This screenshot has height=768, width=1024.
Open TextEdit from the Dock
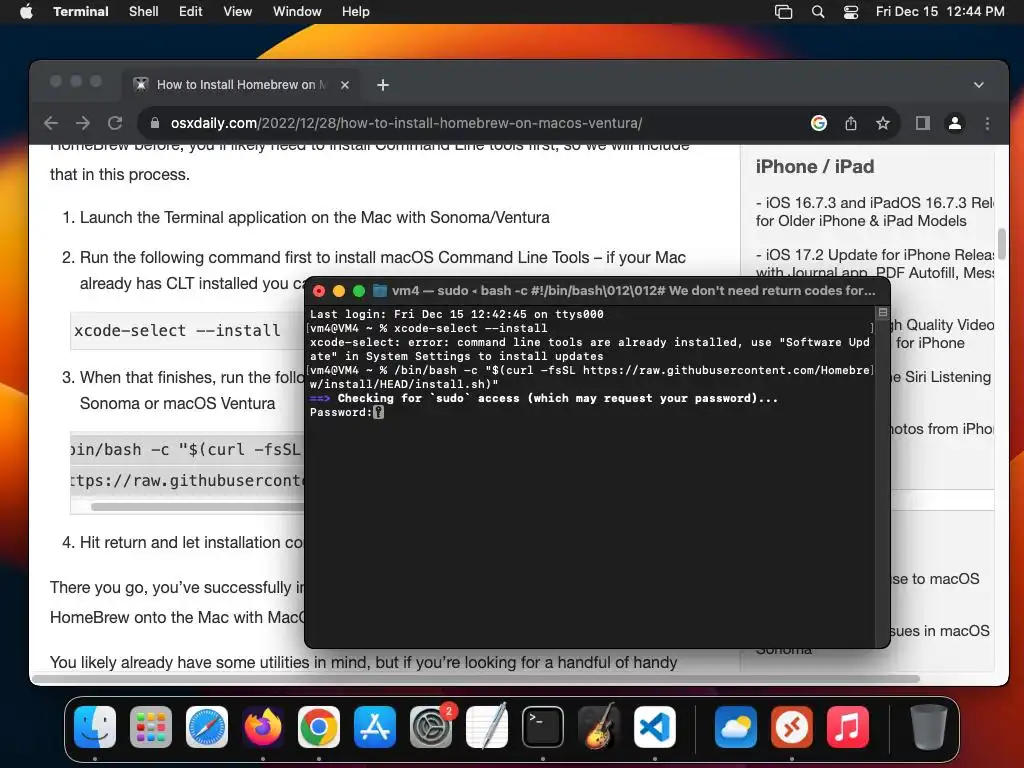click(487, 727)
